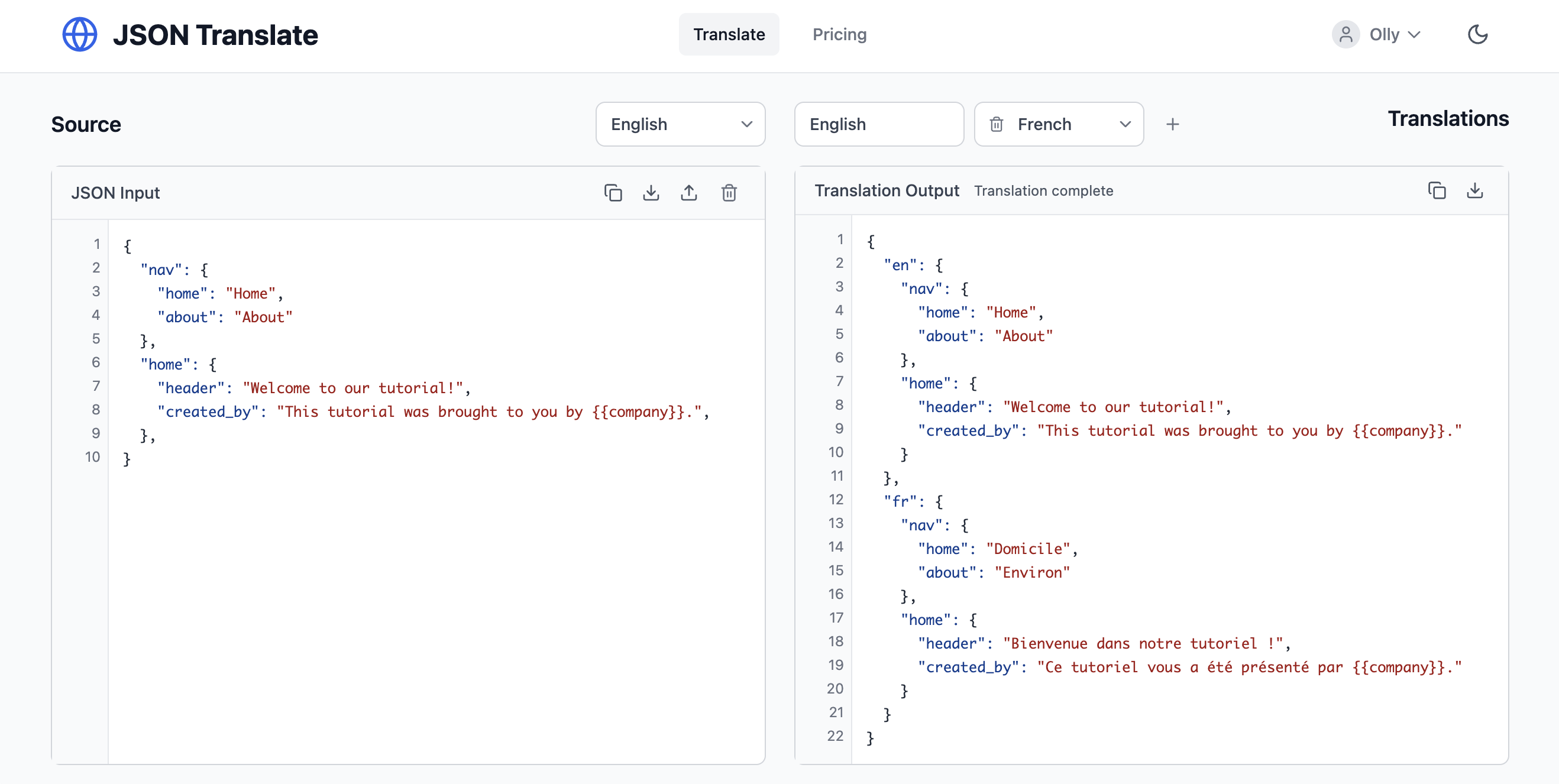Screen dimensions: 1559x784
Task: Click the user avatar icon next to Olly
Action: pos(1345,34)
